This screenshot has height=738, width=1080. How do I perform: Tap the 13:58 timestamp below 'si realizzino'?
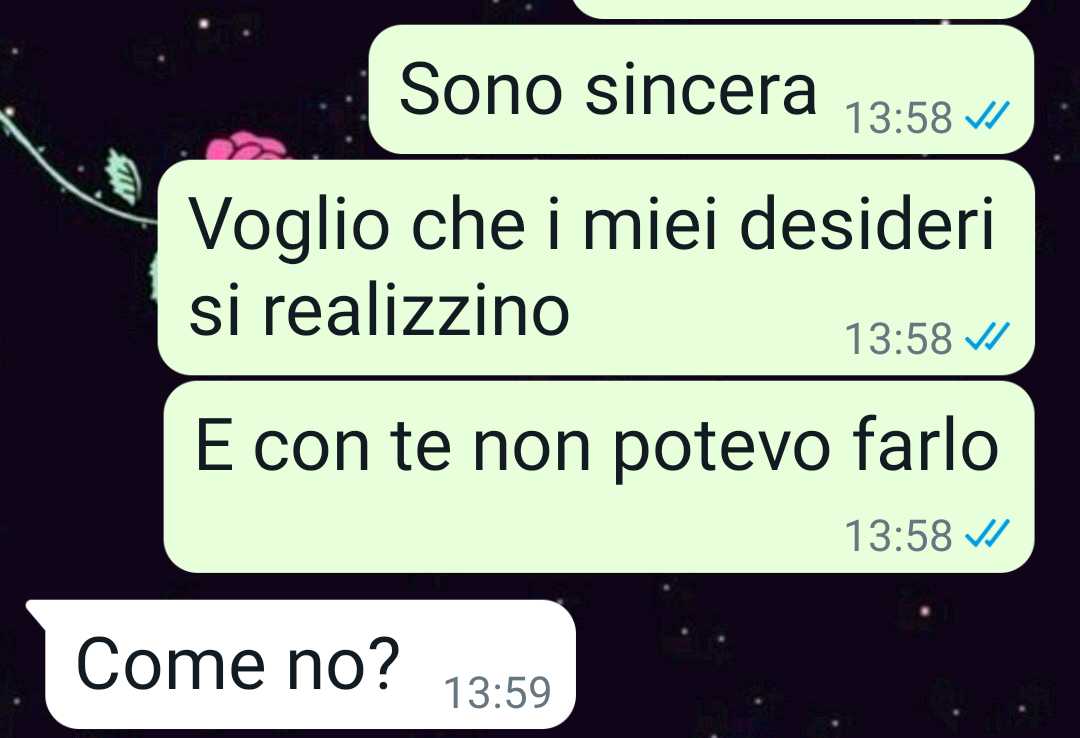pyautogui.click(x=898, y=338)
